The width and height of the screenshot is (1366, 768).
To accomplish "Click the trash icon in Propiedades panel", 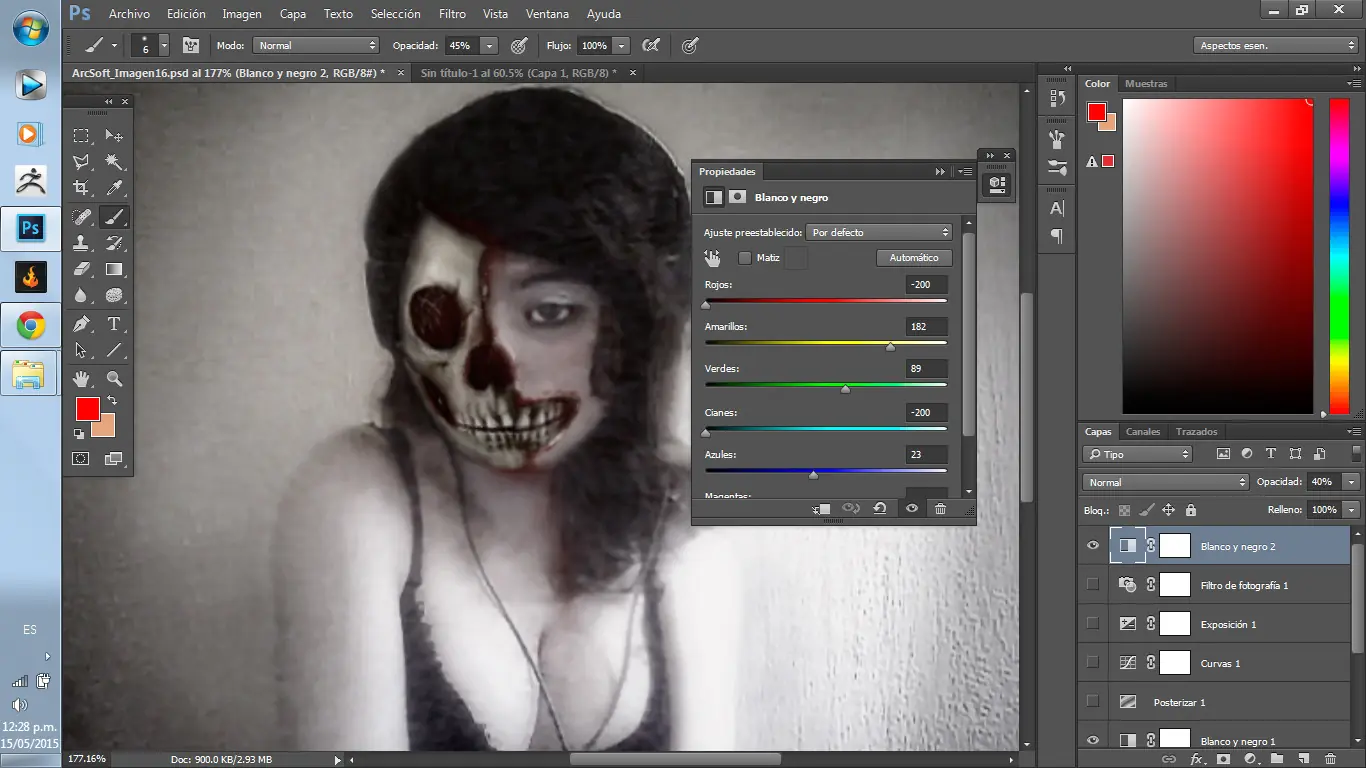I will tap(940, 509).
